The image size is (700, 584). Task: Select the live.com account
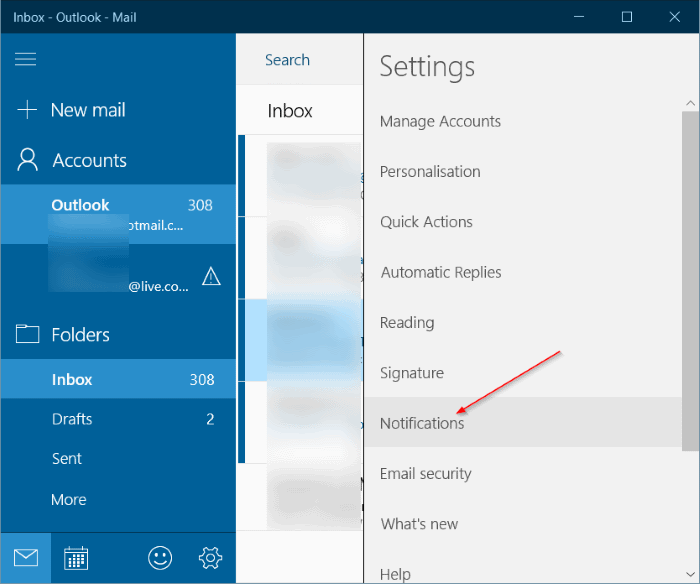coord(118,274)
